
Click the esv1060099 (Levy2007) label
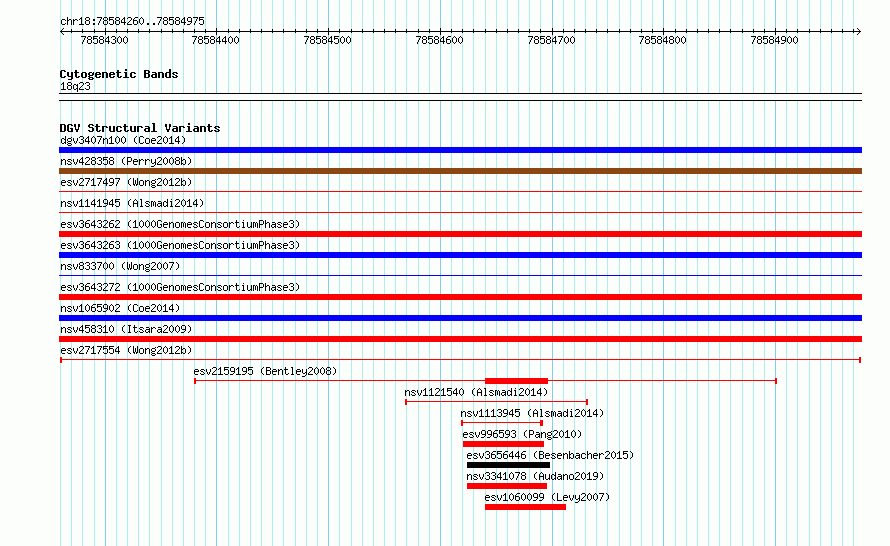547,497
